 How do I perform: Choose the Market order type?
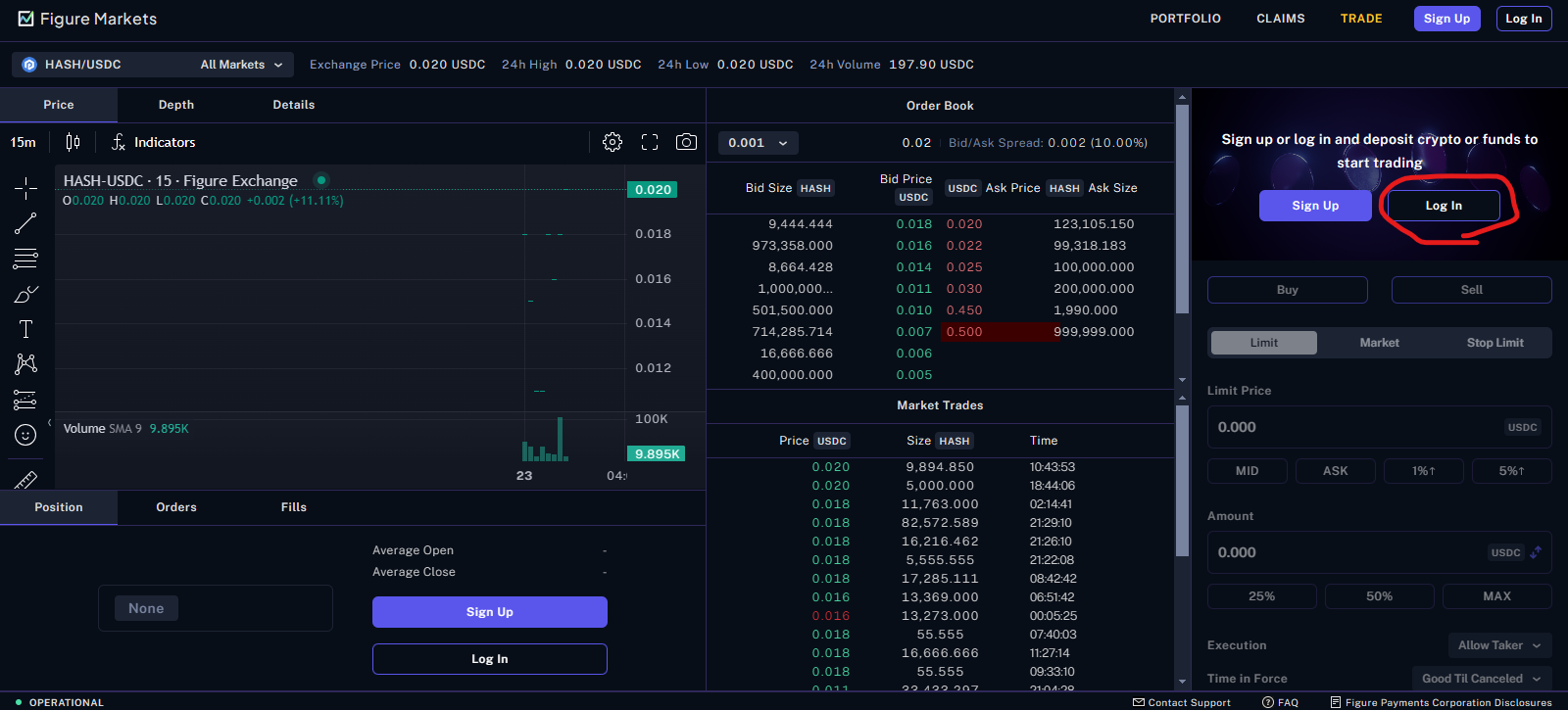1380,343
